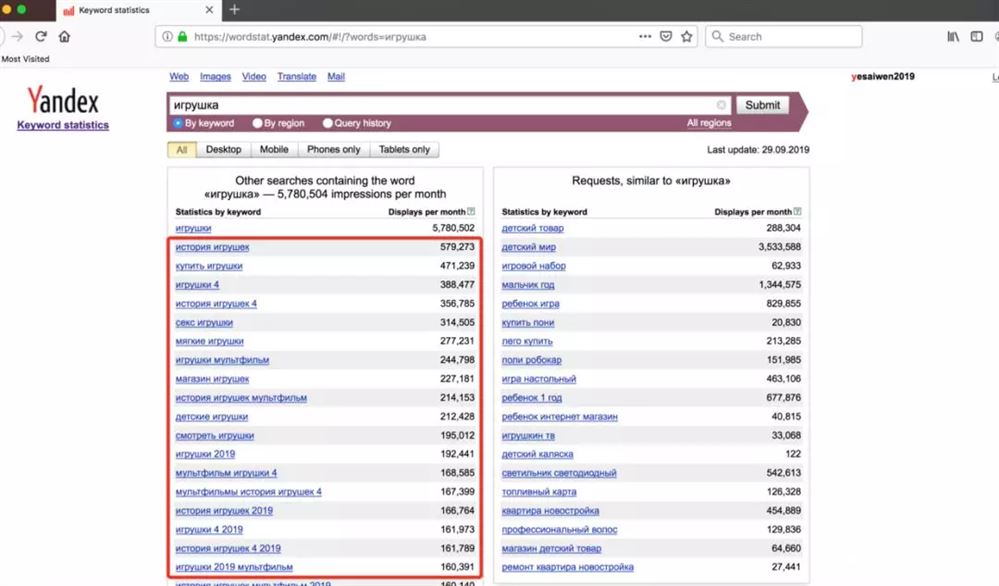Select the Query history radio button
The image size is (999, 586).
[327, 123]
